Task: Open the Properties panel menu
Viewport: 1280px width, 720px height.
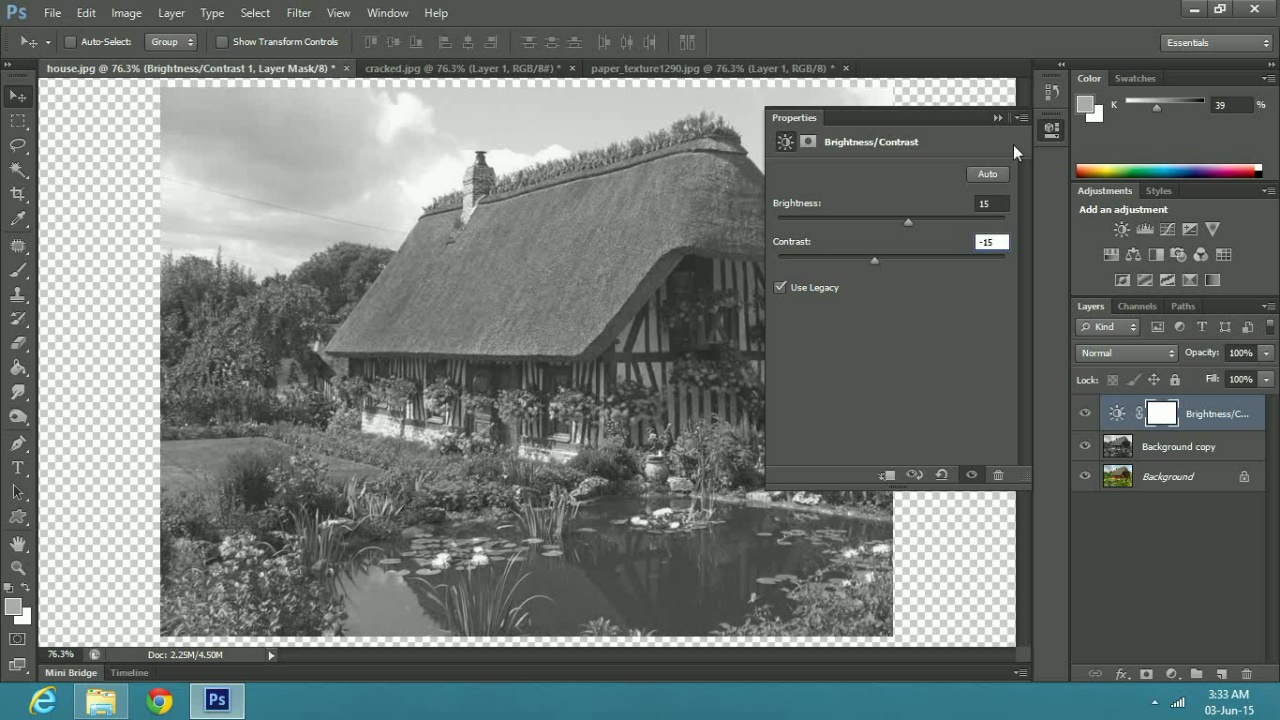Action: 1022,118
